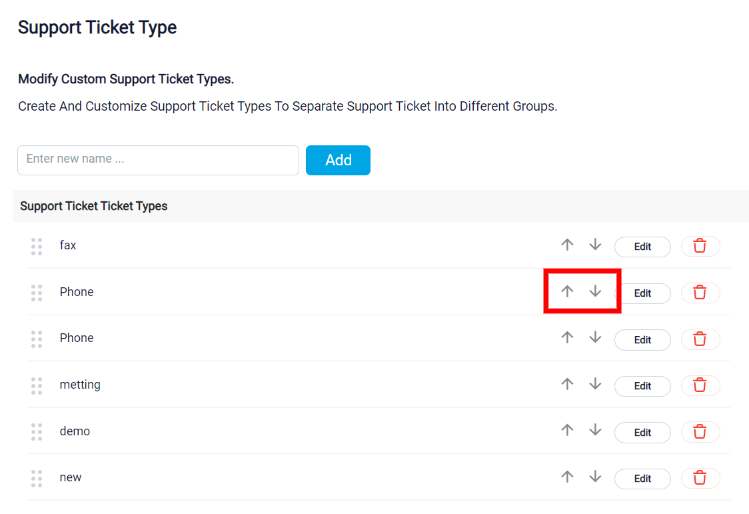Screen dimensions: 749x514
Task: Click the drag handle beside fax
Action: 37,246
